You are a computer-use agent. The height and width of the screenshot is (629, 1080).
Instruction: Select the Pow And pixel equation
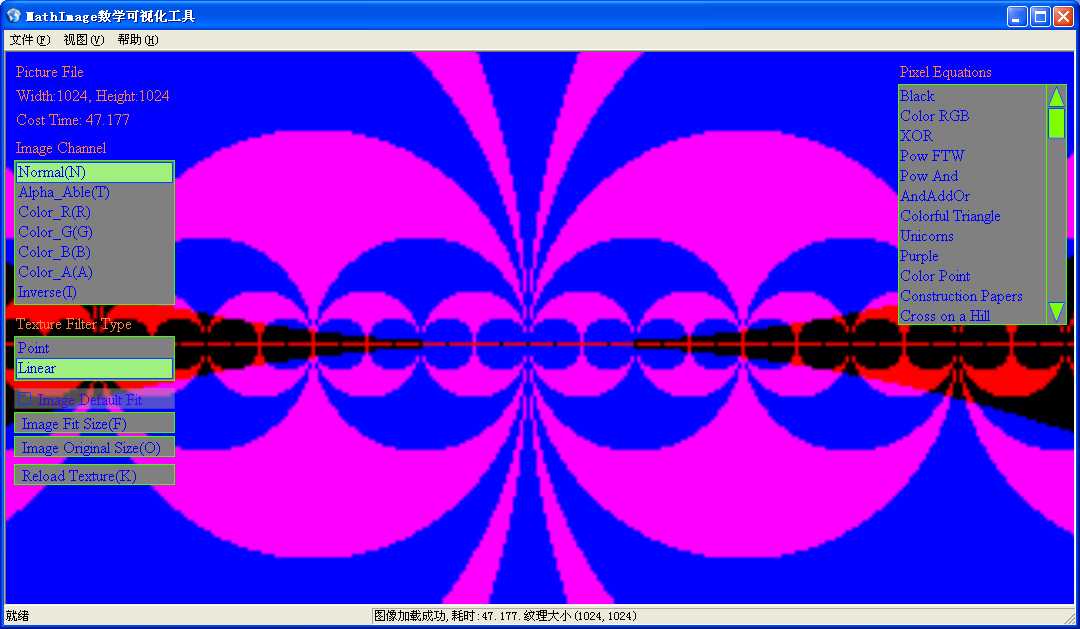click(x=972, y=176)
